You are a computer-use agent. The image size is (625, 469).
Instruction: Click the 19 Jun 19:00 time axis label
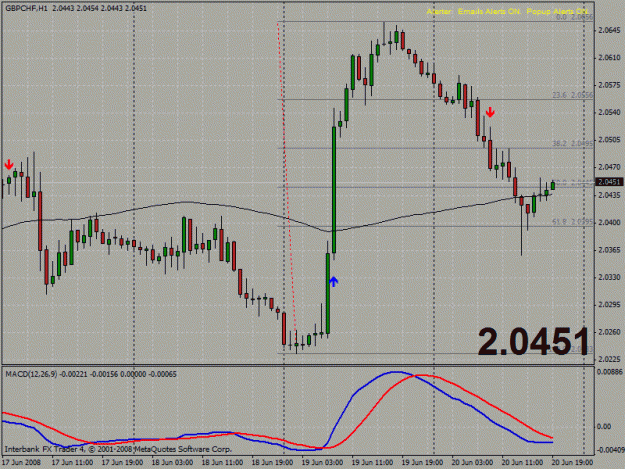(422, 463)
